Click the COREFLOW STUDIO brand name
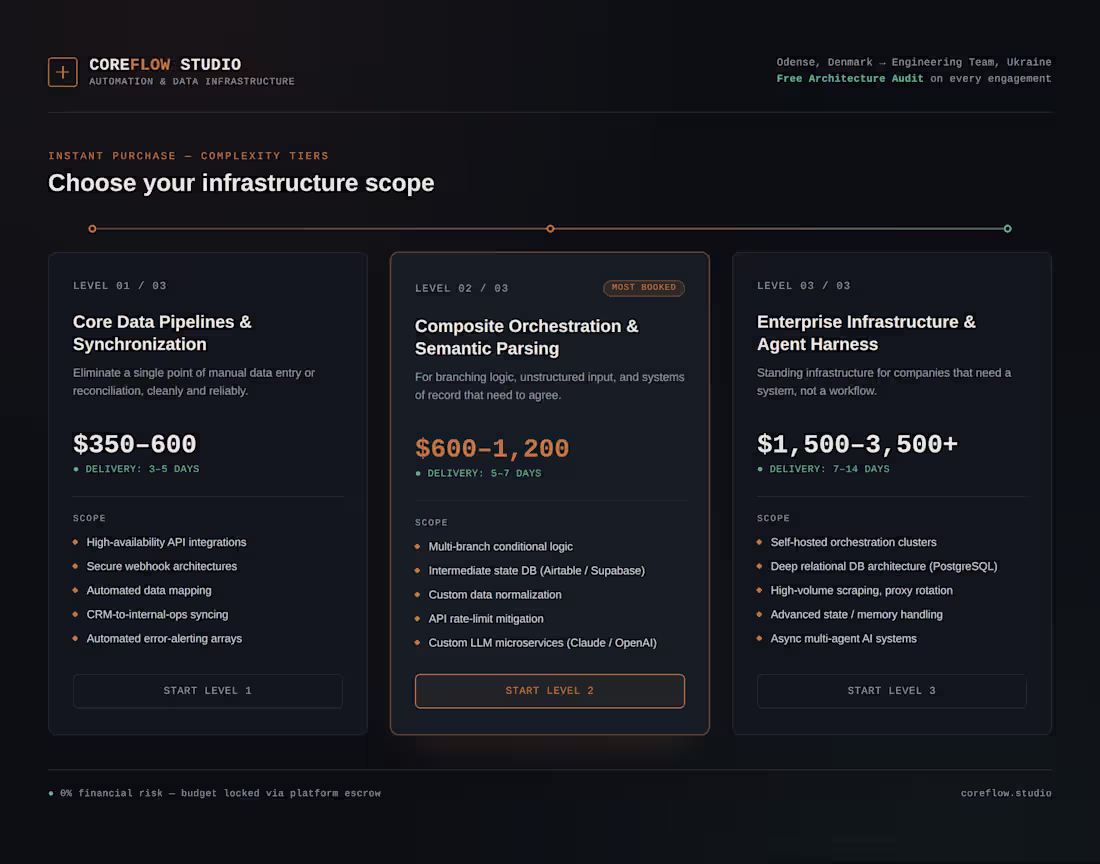This screenshot has width=1100, height=864. [165, 65]
